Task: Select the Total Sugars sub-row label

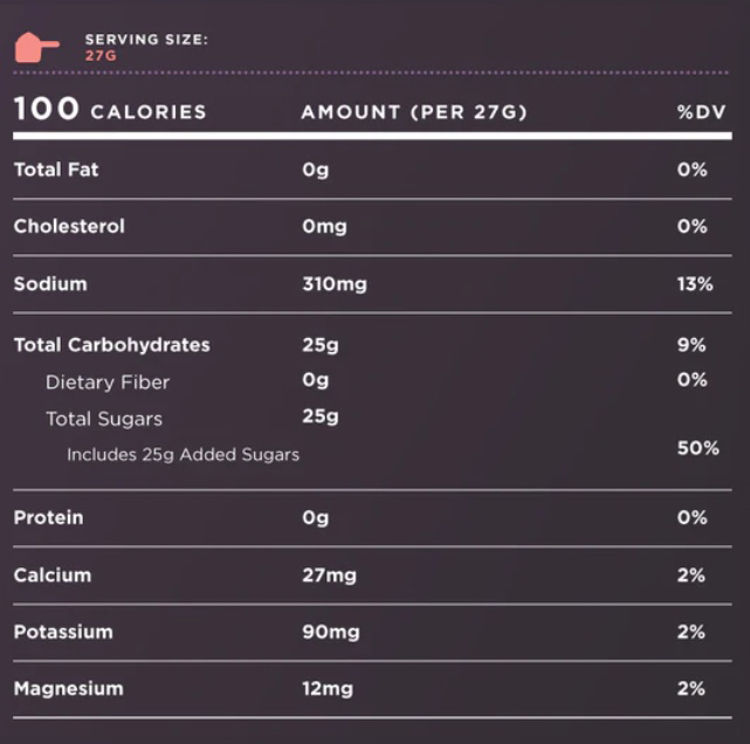Action: [104, 419]
